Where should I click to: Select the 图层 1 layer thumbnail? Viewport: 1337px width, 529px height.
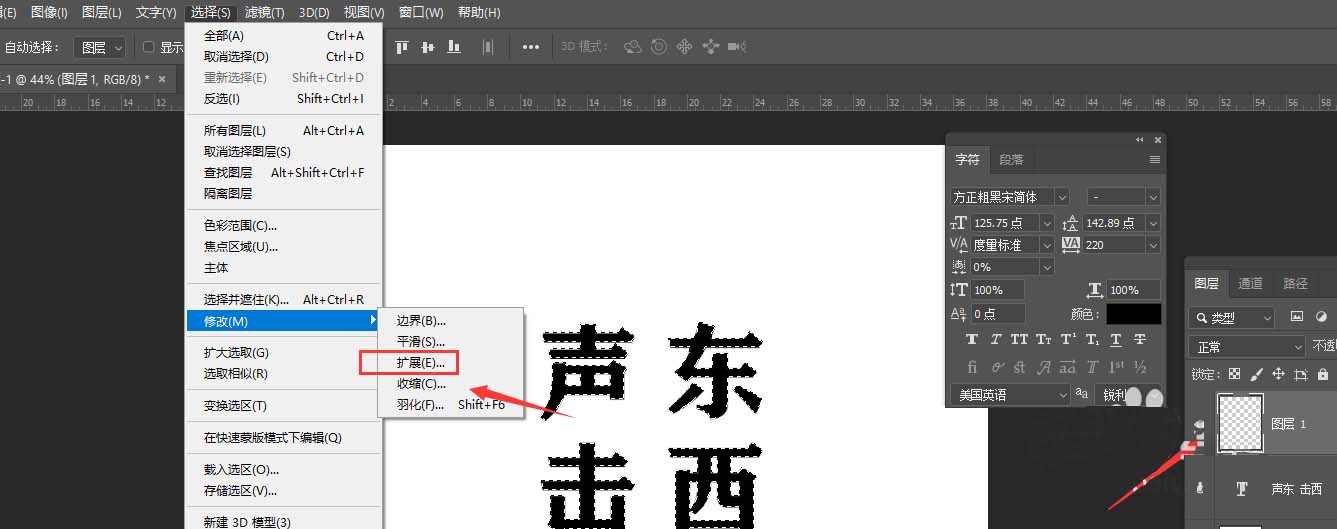pyautogui.click(x=1238, y=425)
